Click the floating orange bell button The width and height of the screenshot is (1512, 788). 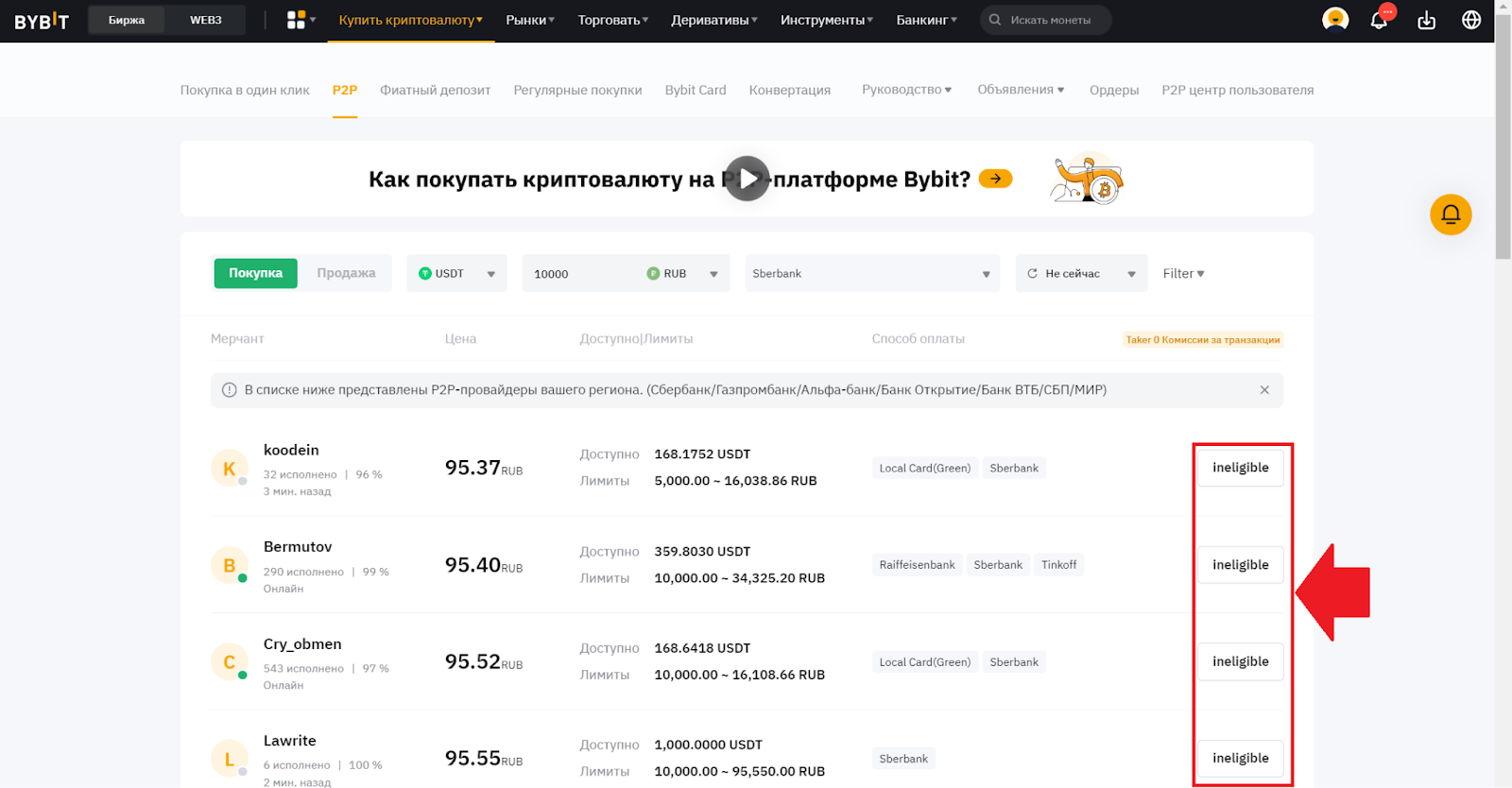tap(1451, 214)
